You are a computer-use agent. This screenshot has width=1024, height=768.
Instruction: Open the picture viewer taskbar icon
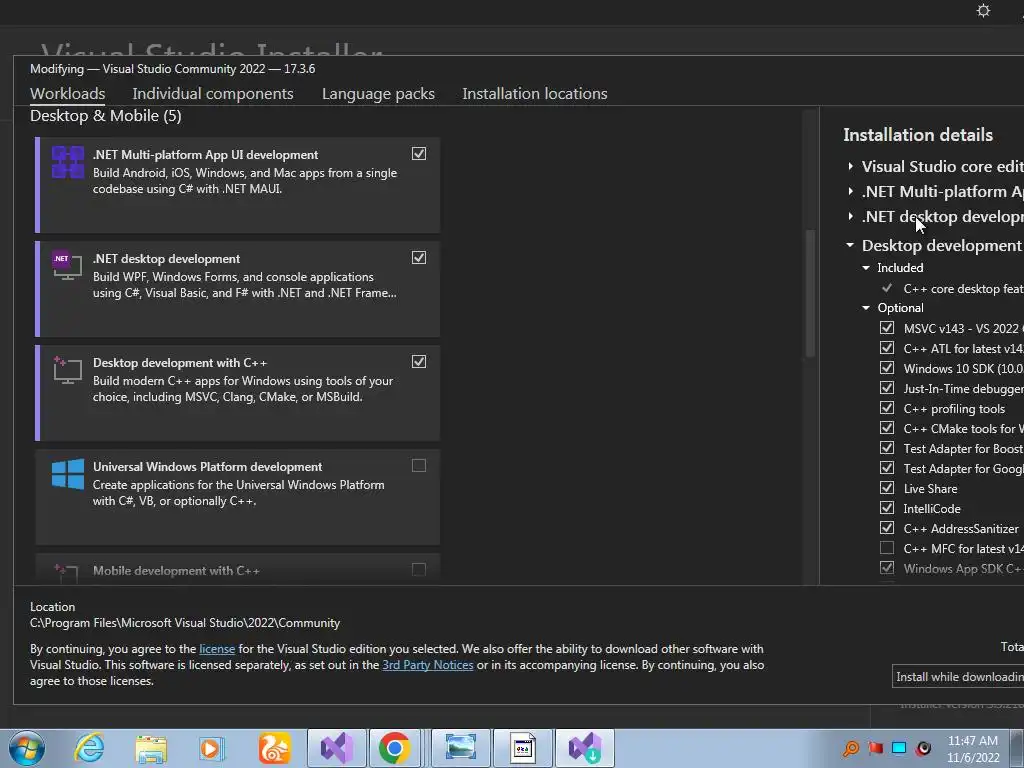point(460,748)
